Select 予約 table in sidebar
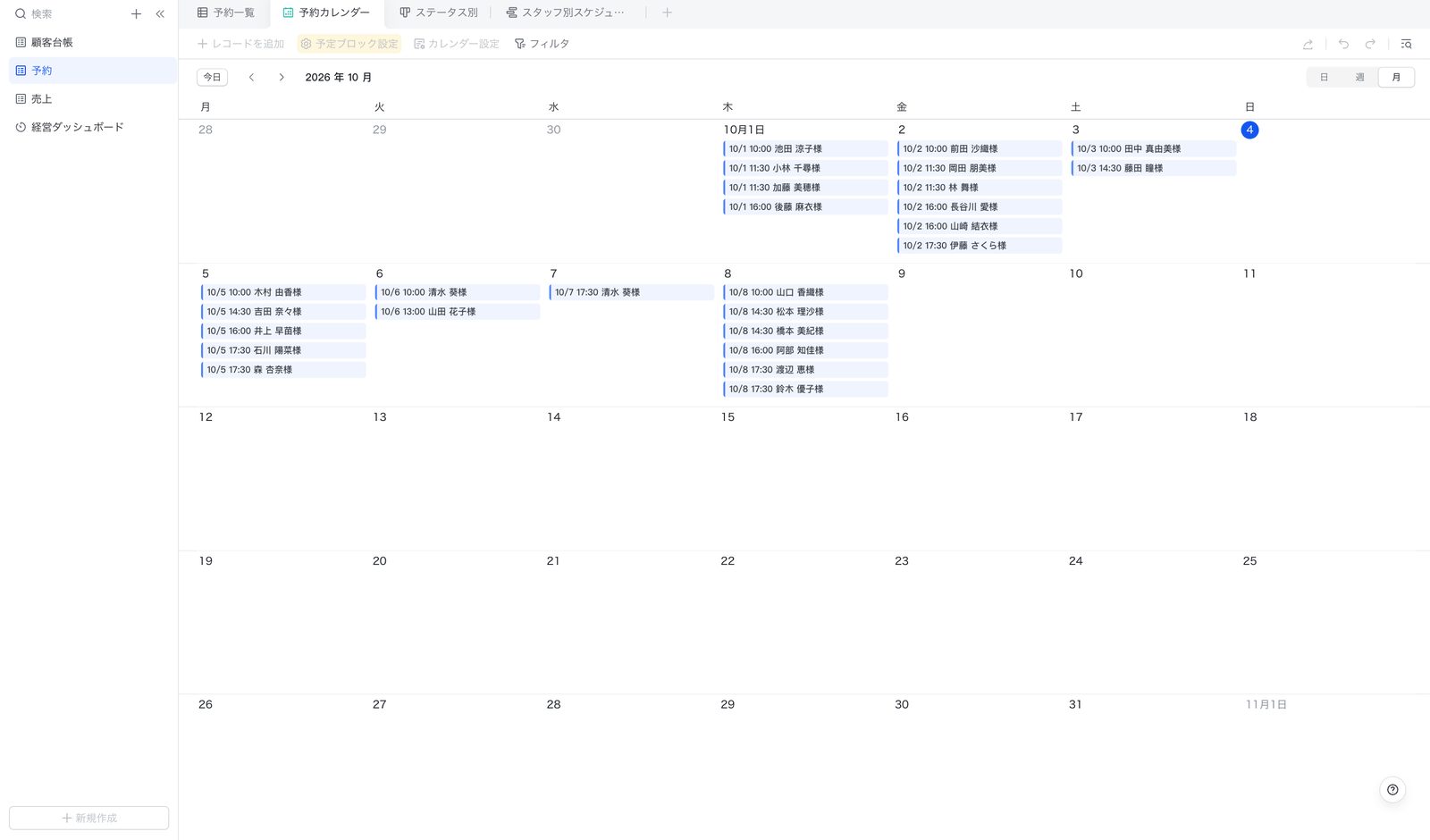The image size is (1430, 840). 92,71
